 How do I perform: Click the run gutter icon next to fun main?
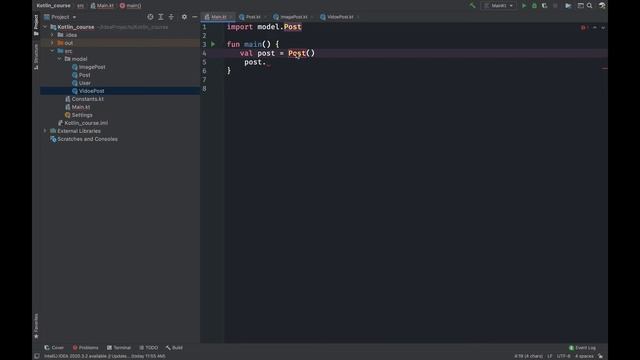click(x=213, y=44)
